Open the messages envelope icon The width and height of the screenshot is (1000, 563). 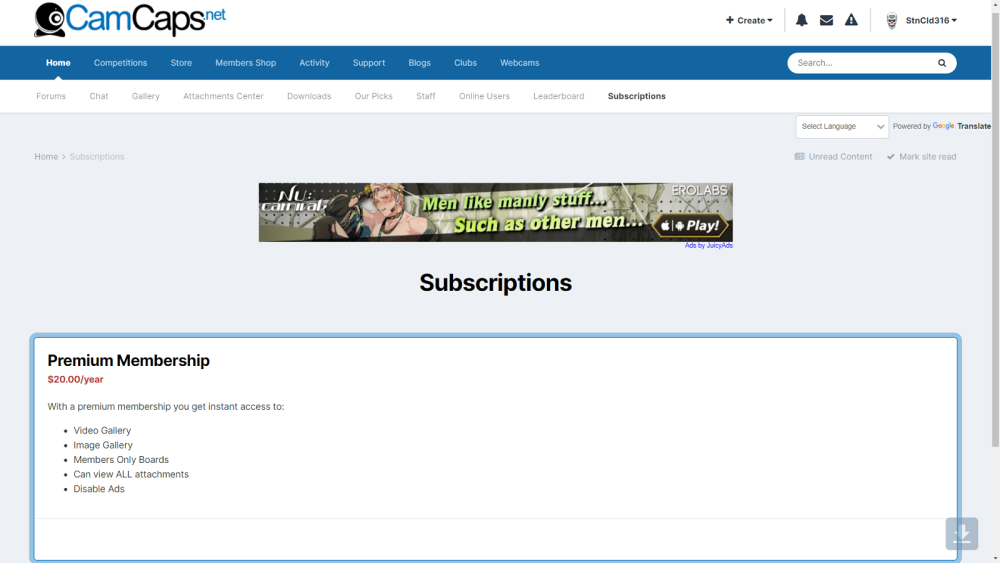pyautogui.click(x=827, y=20)
